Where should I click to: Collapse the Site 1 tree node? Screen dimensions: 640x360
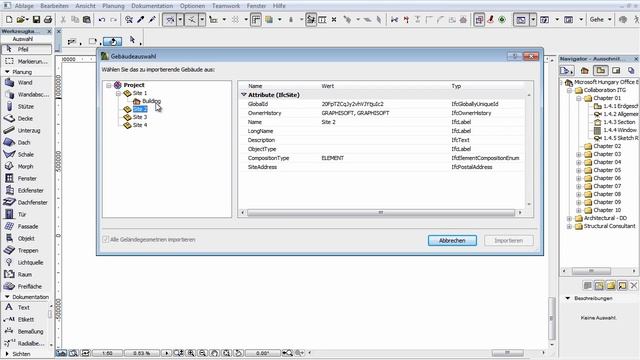[x=118, y=93]
